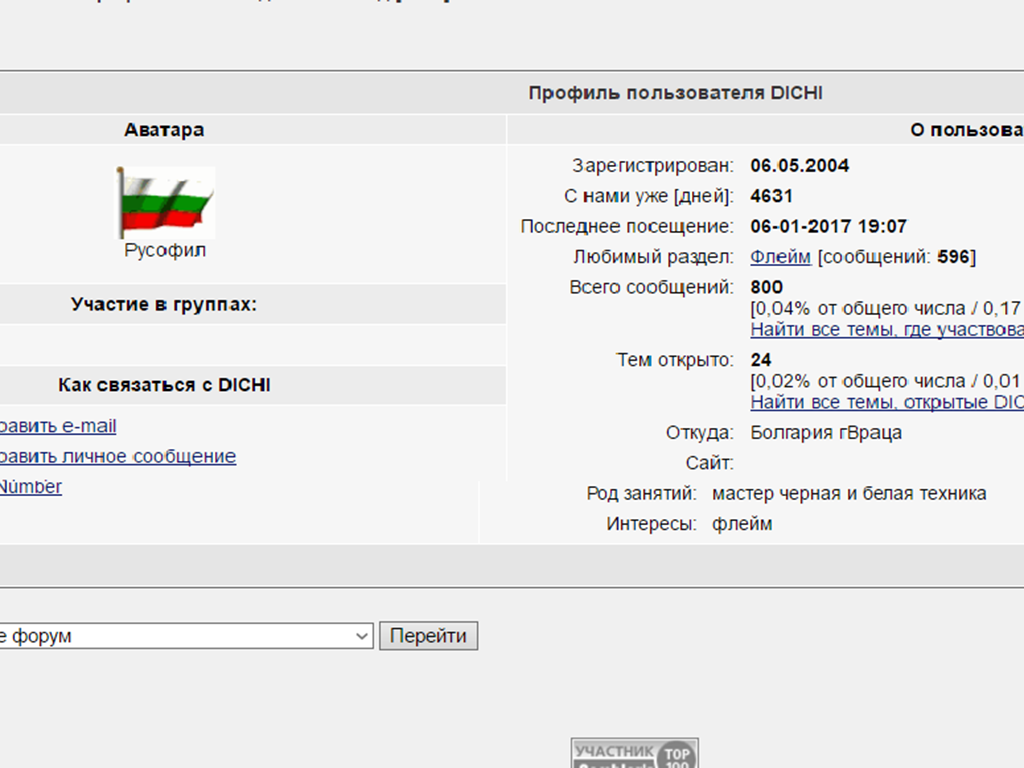Open the forum selection dropdown

[x=185, y=636]
